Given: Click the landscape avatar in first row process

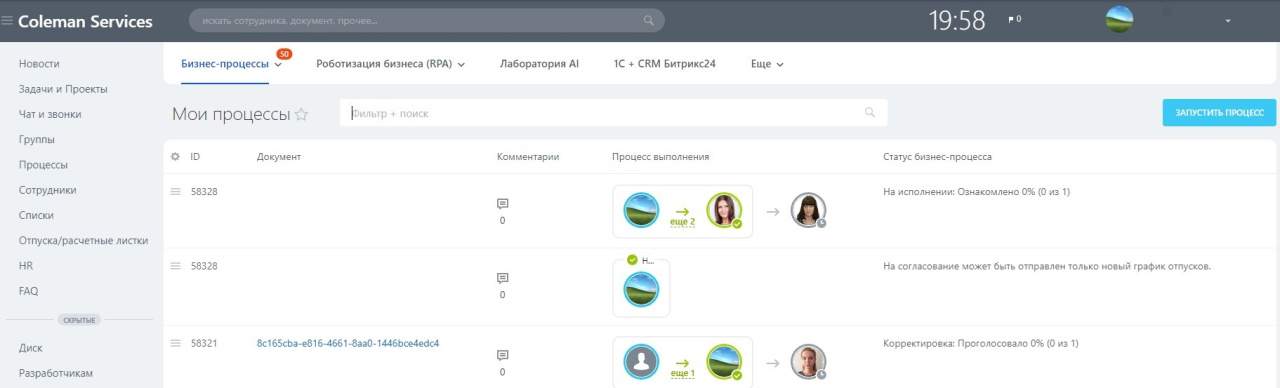Looking at the screenshot, I should (641, 211).
